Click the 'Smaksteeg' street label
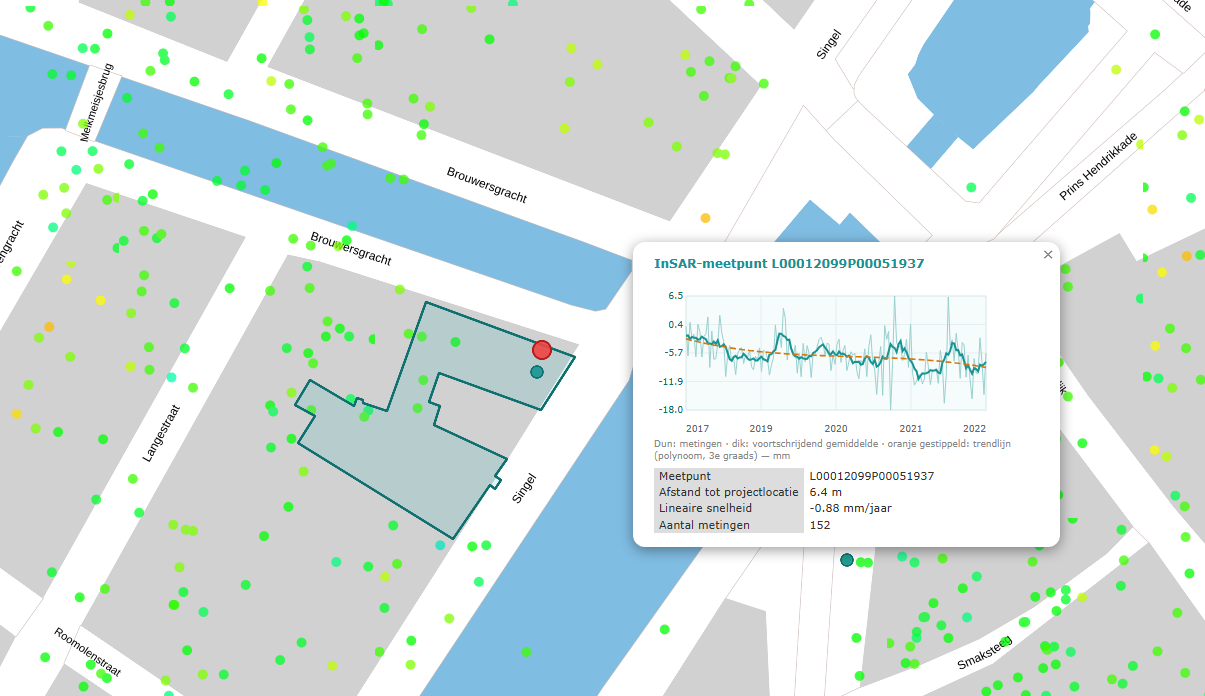 pos(985,651)
